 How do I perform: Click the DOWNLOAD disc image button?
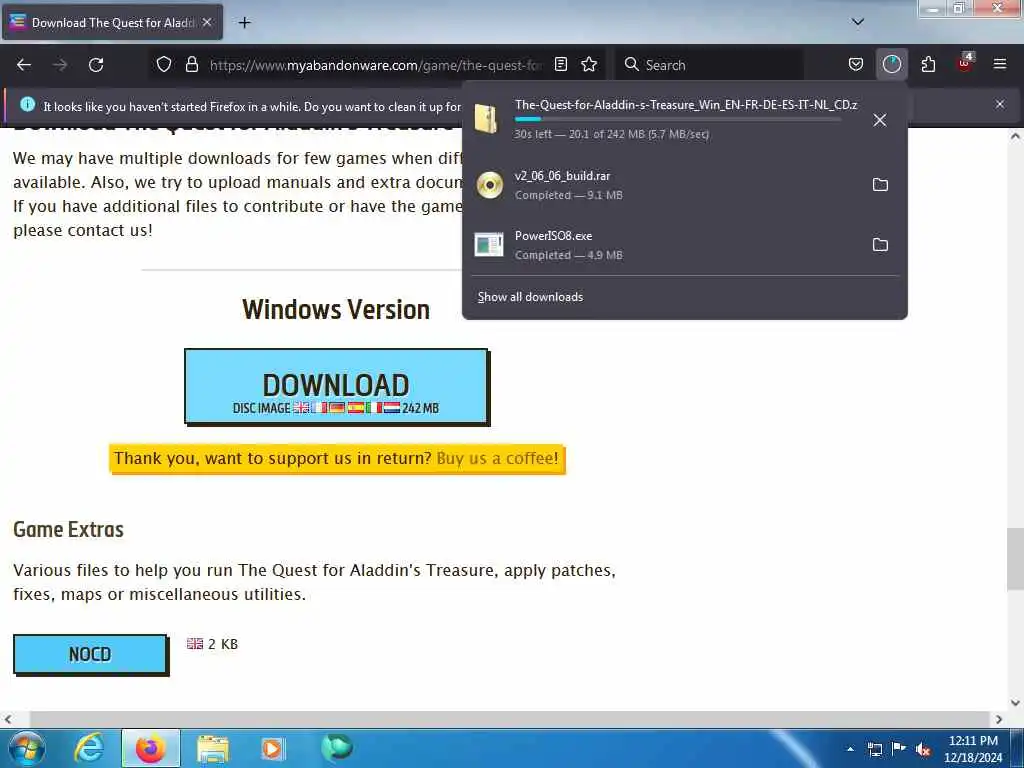(336, 387)
